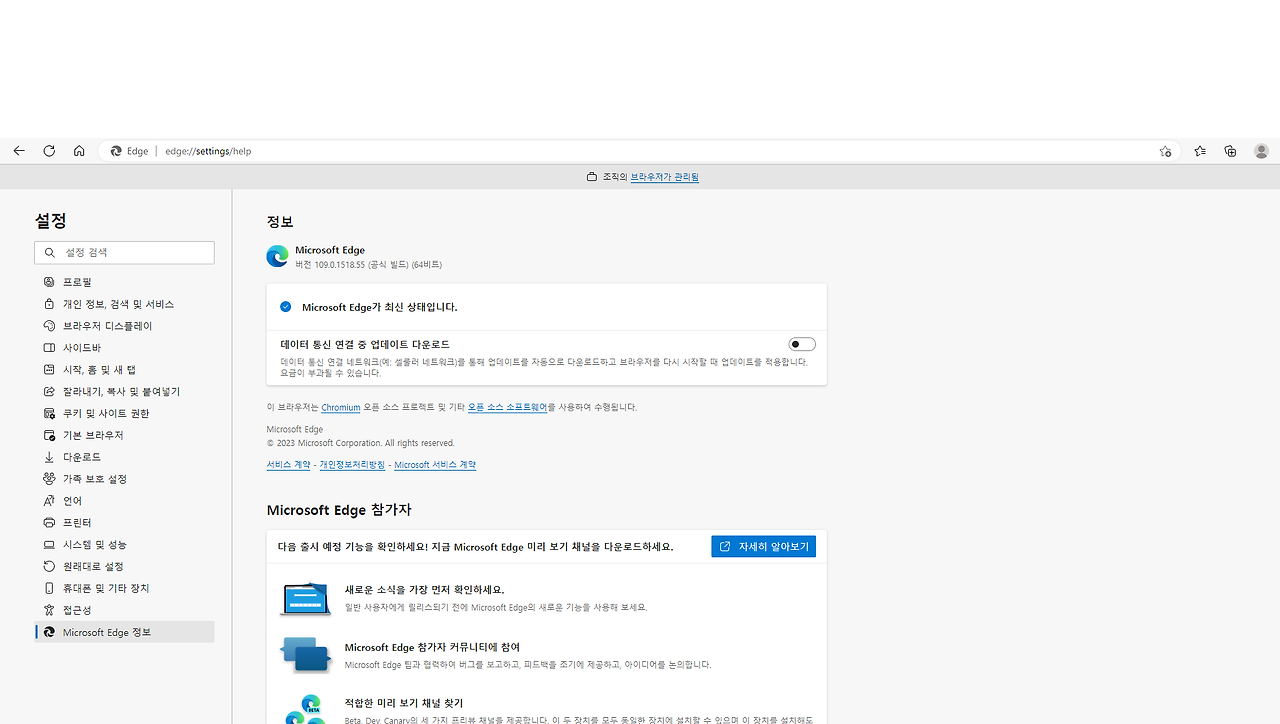
Task: Open 브라우저 디스플레이 settings
Action: point(124,326)
